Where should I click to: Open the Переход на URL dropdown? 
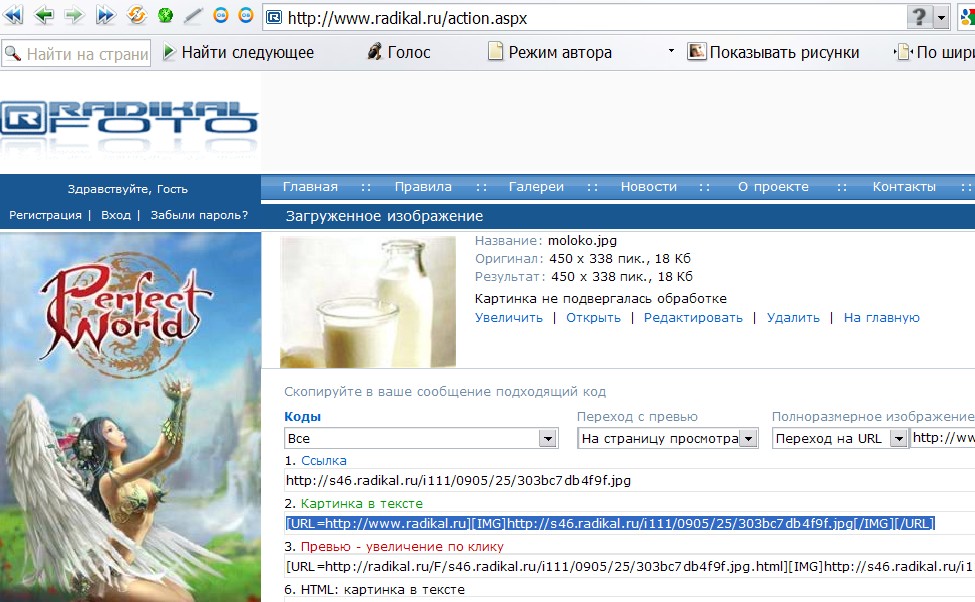(x=839, y=438)
